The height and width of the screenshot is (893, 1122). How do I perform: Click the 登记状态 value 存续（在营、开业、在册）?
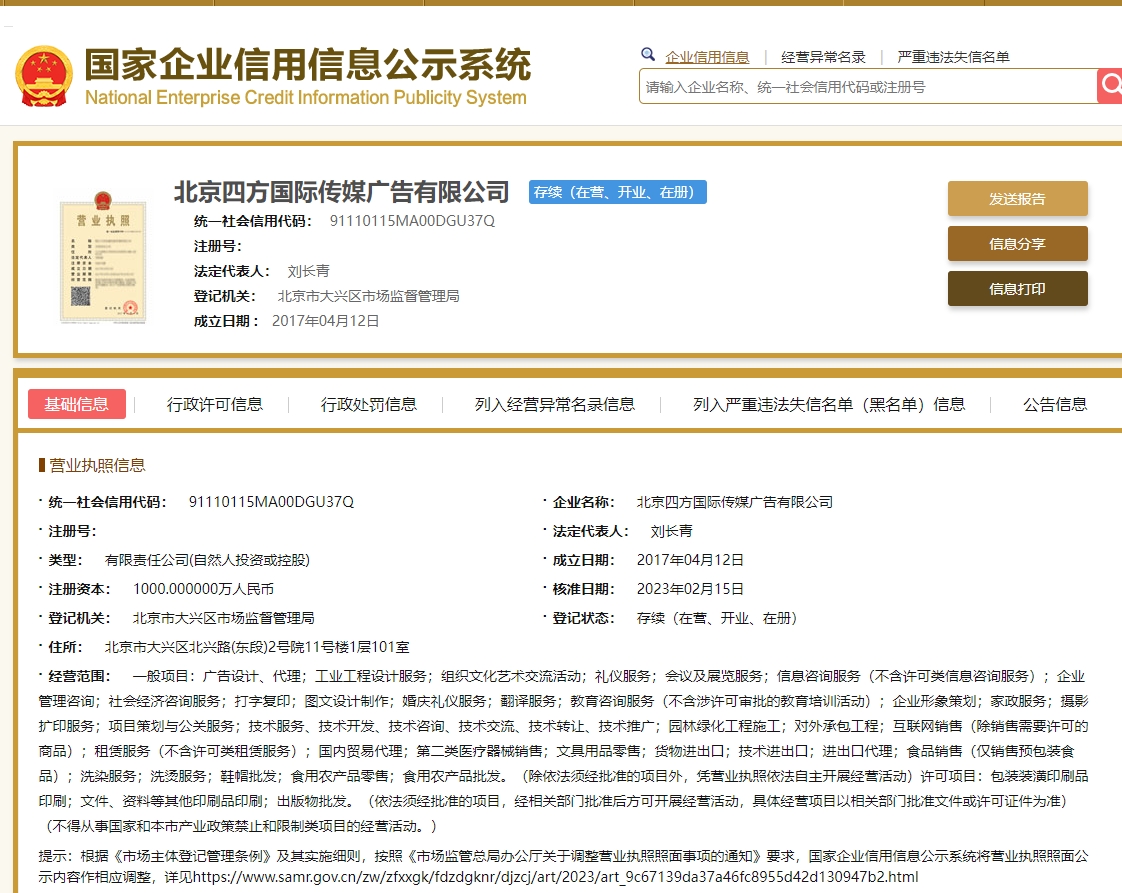(717, 618)
